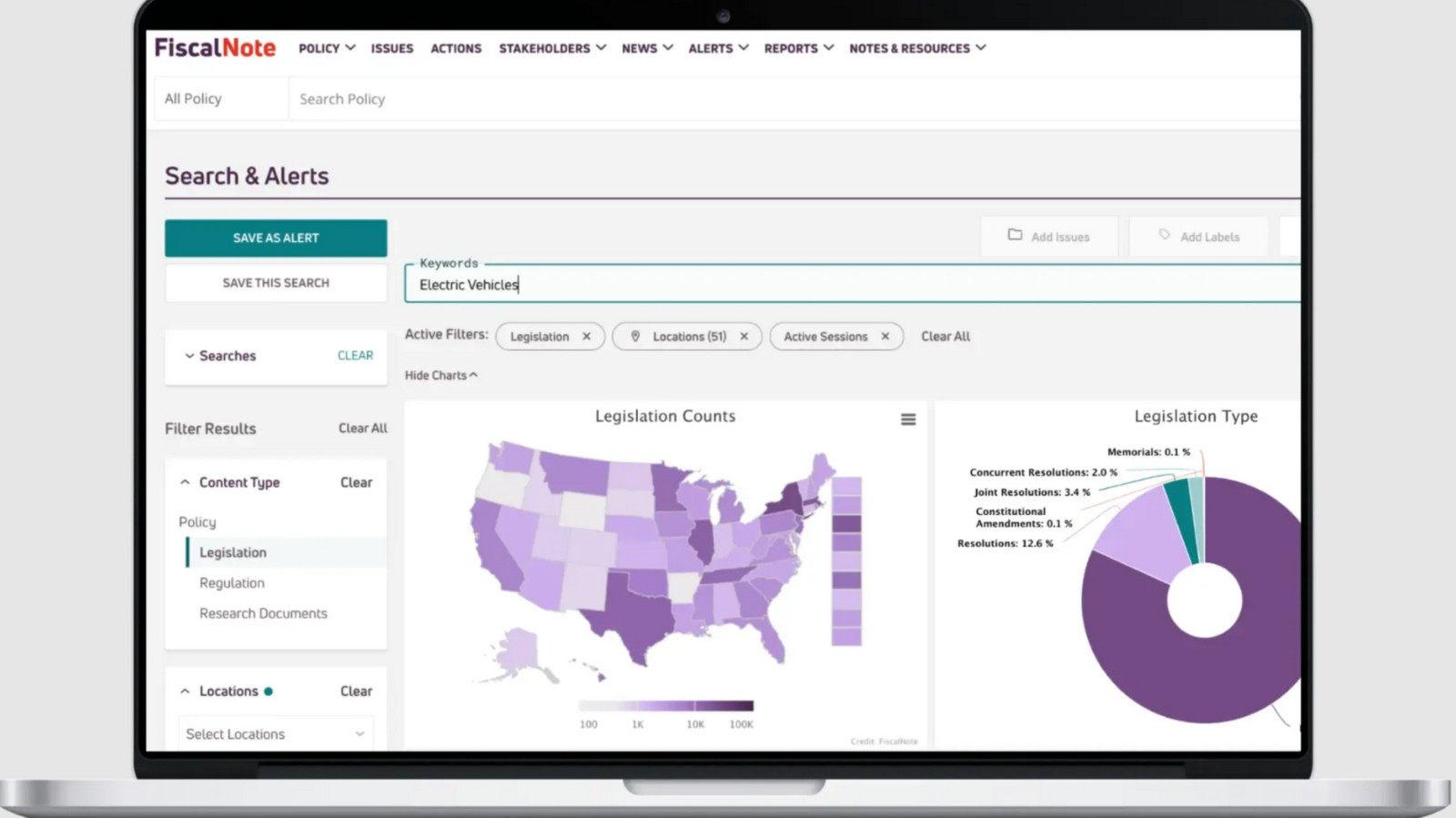
Task: Open the Select Locations dropdown
Action: point(275,733)
